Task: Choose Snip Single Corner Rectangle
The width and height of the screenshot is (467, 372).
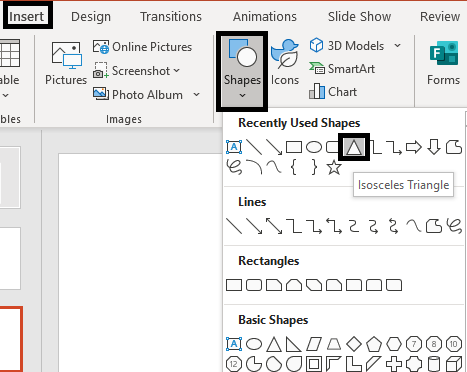Action: coord(274,285)
